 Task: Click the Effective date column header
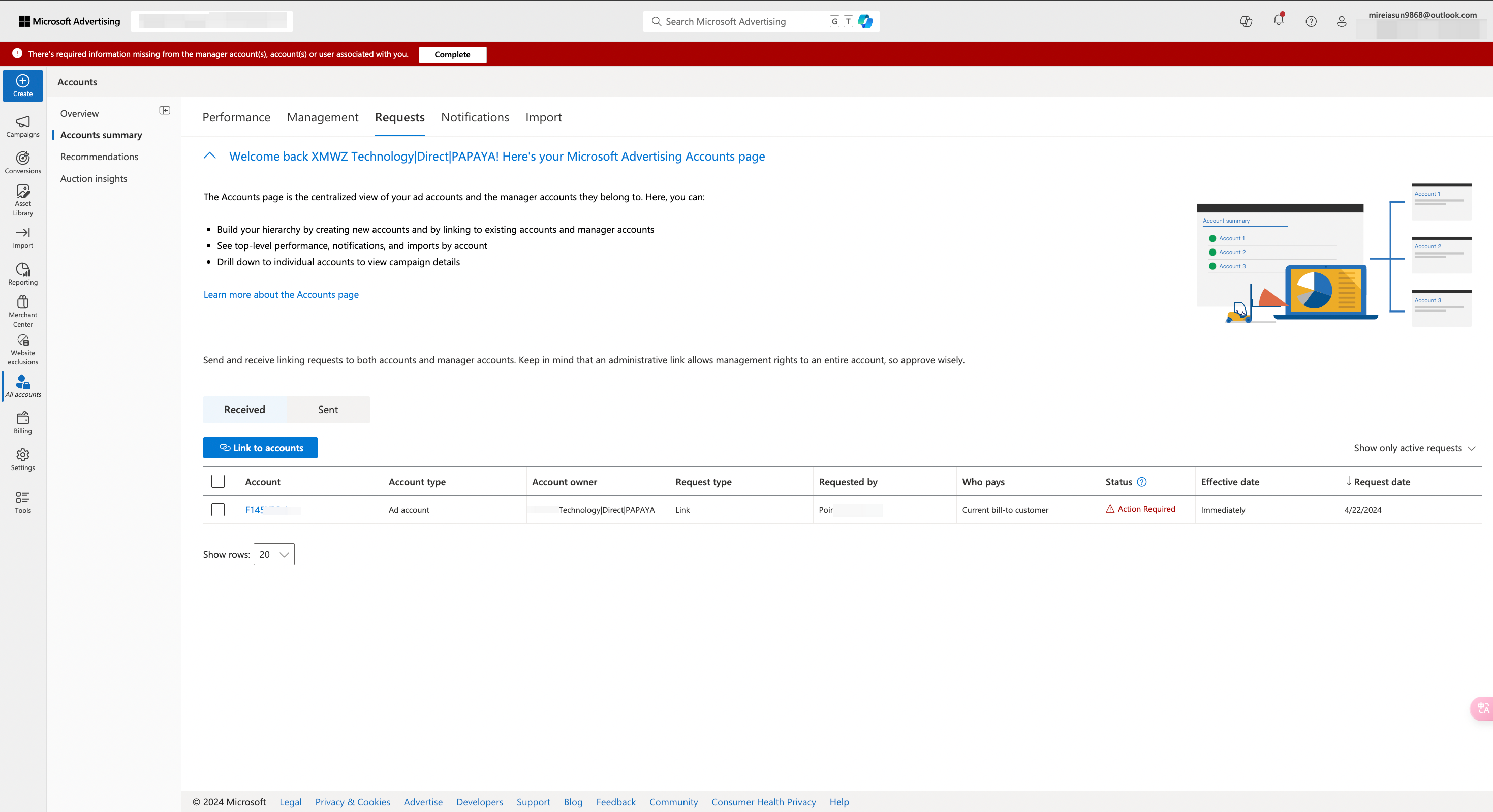(1230, 482)
